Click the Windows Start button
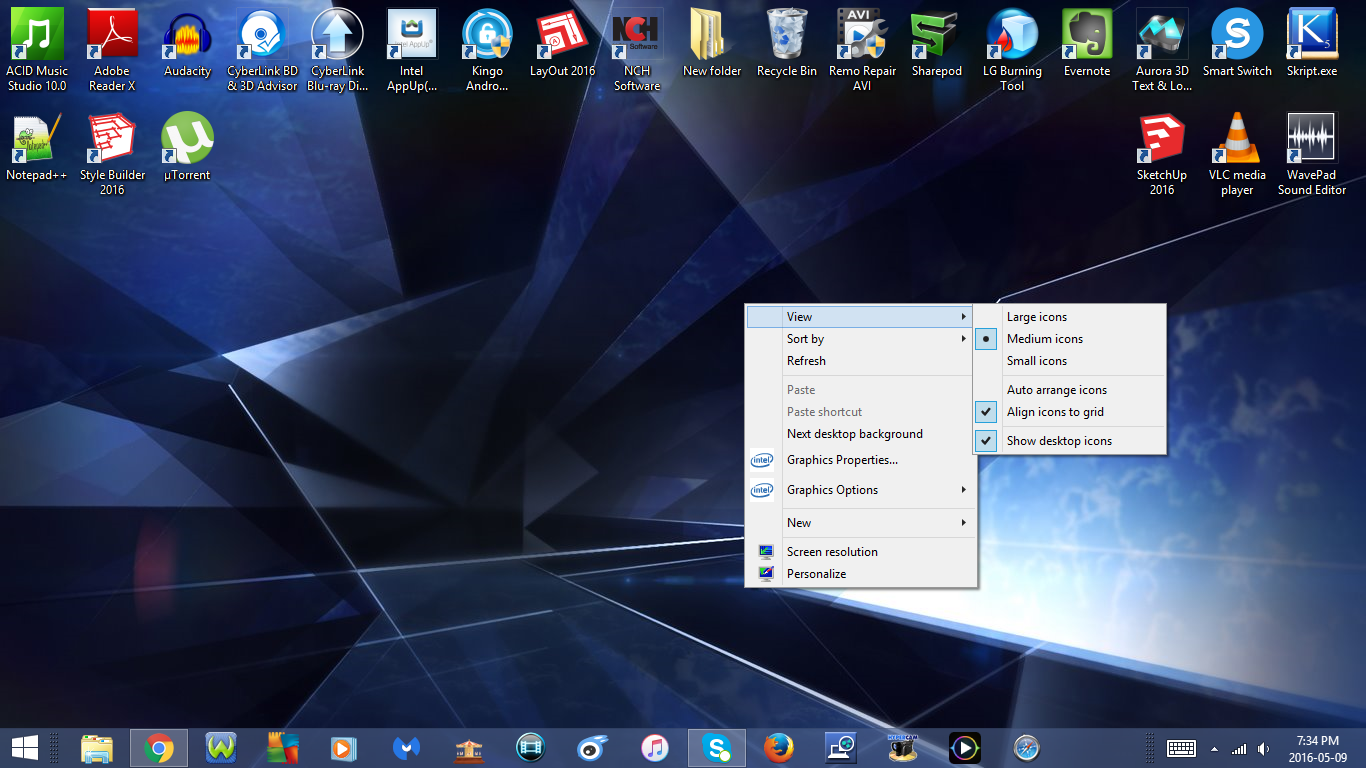The height and width of the screenshot is (768, 1366). tap(24, 748)
